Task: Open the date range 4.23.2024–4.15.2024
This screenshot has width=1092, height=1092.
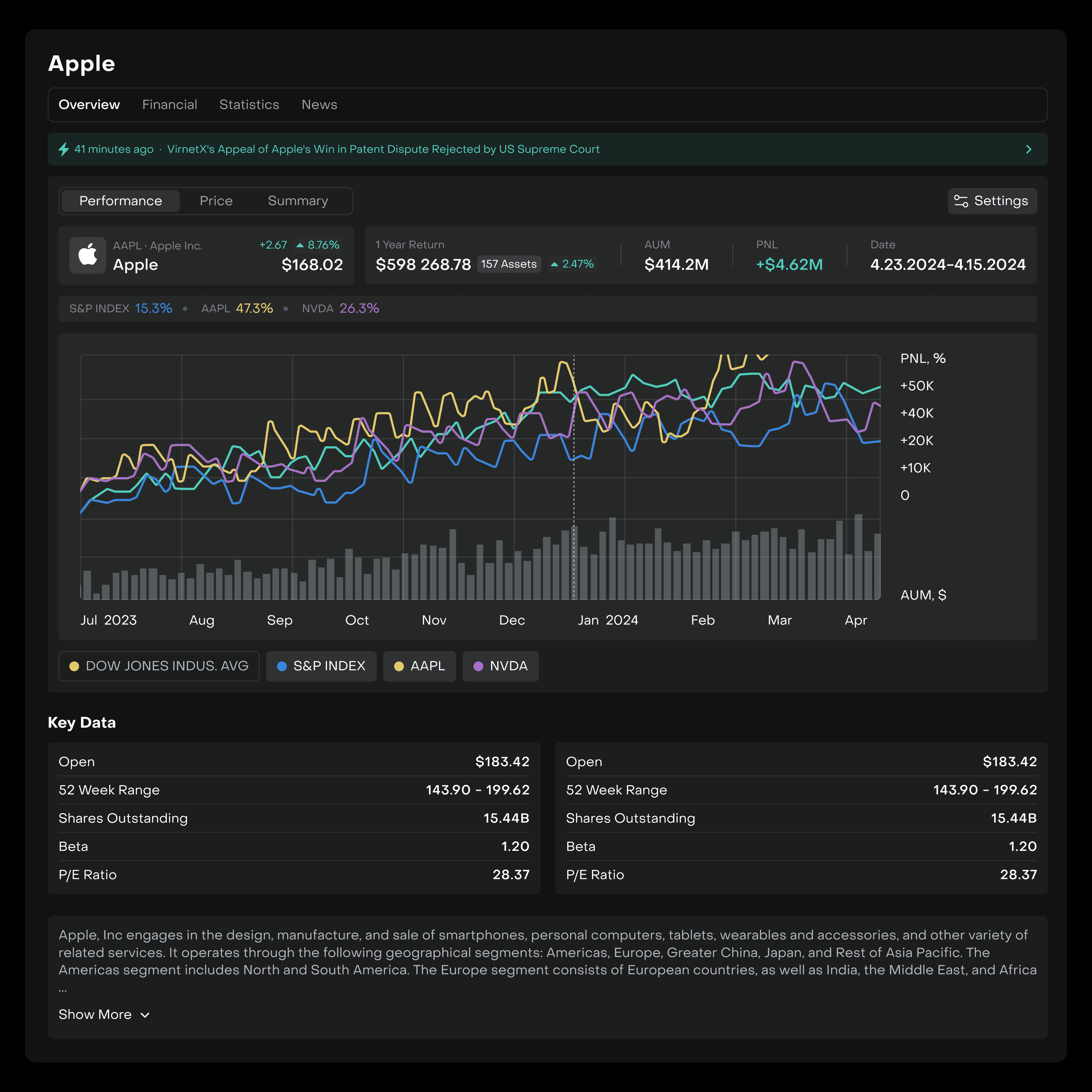Action: tap(947, 265)
